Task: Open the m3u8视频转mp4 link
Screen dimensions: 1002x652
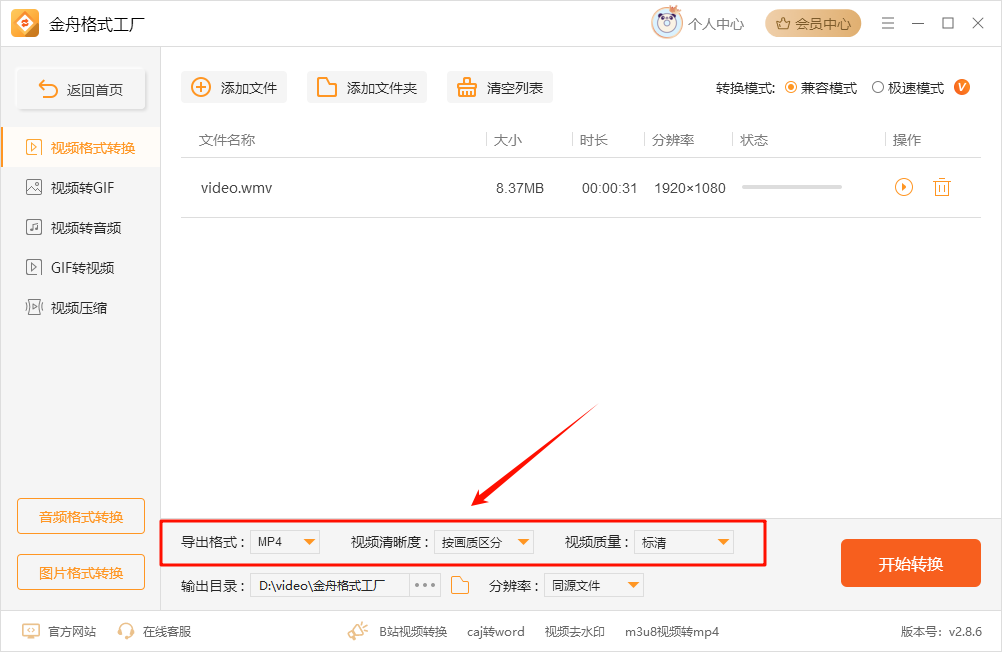Action: (x=672, y=632)
